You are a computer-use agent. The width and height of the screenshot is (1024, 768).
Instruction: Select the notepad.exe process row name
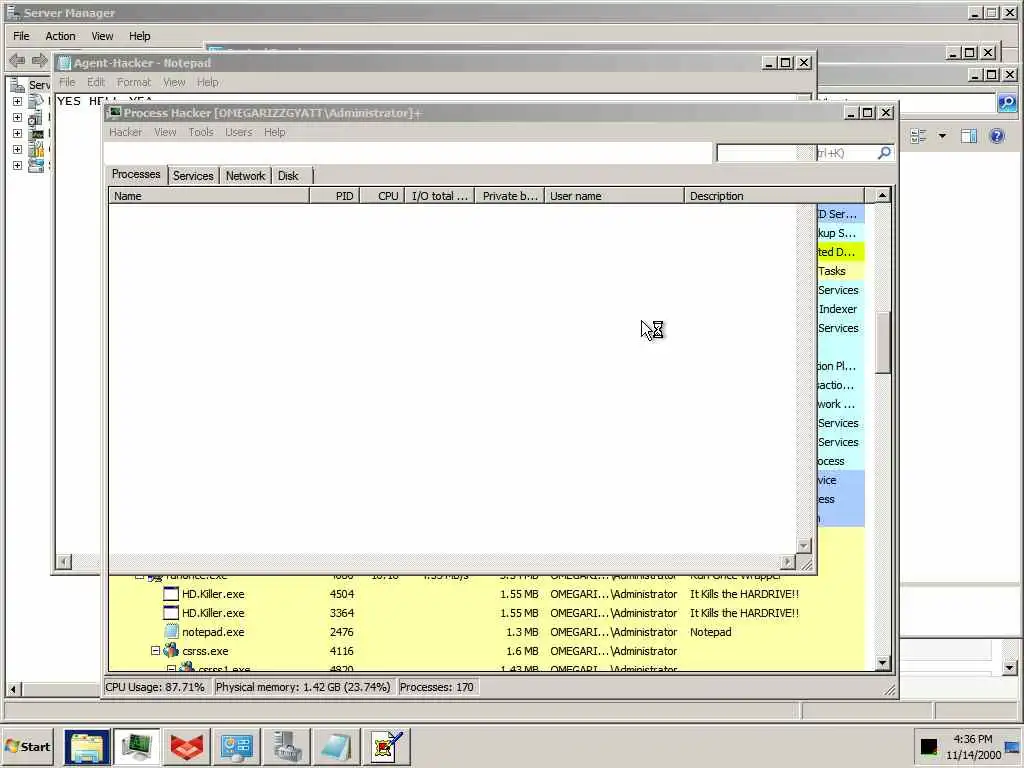pyautogui.click(x=213, y=632)
